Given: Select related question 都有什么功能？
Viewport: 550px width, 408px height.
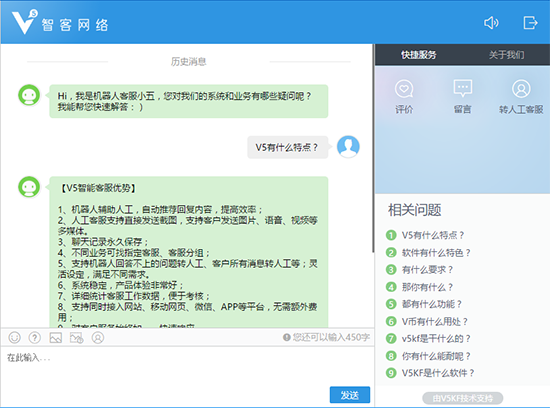Looking at the screenshot, I should (x=424, y=304).
